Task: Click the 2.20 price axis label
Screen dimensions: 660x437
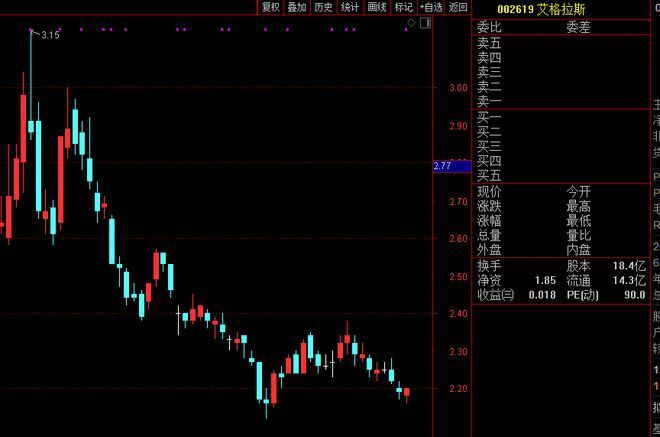Action: coord(458,389)
